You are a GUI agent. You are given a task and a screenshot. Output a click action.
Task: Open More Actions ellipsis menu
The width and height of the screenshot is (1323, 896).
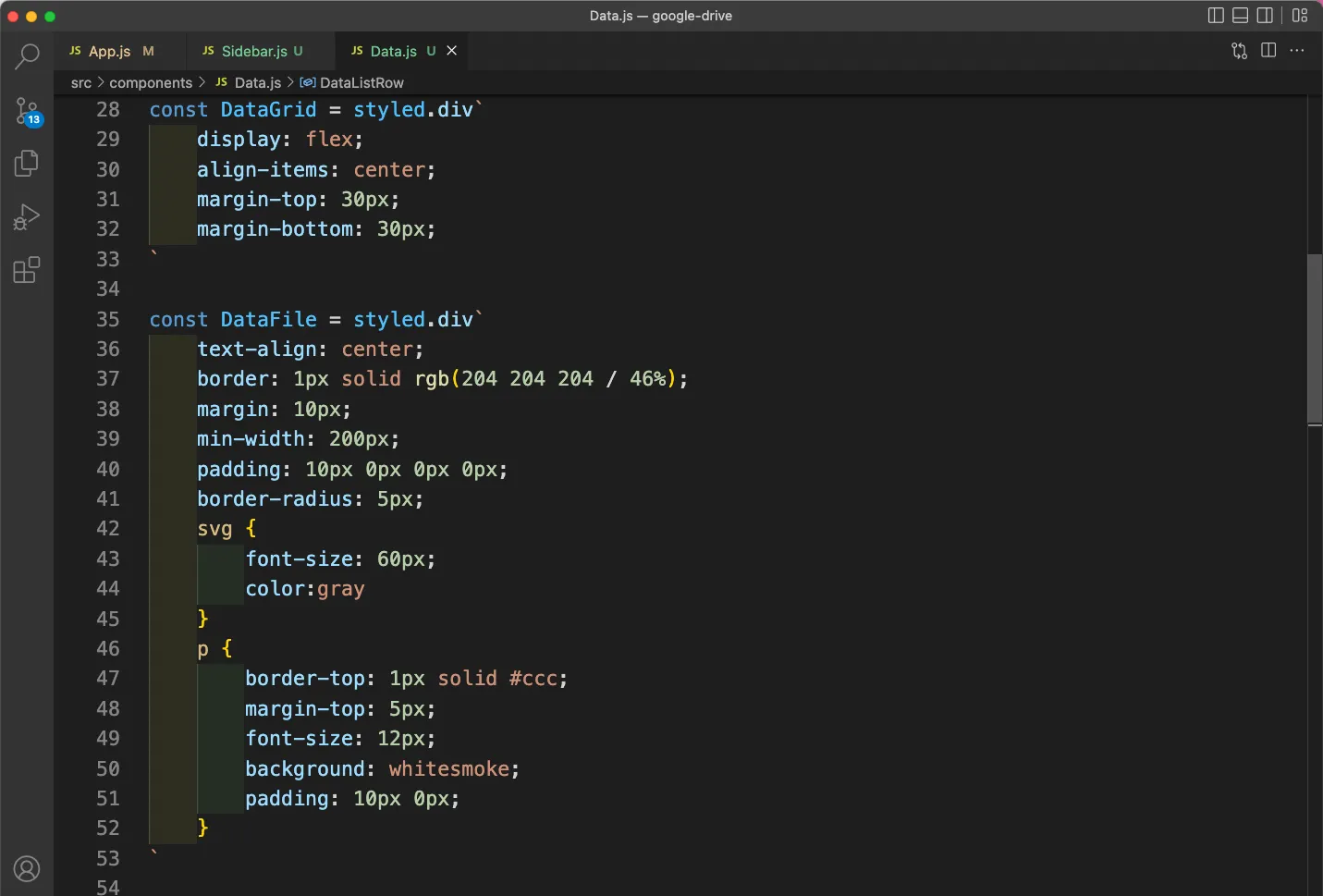1297,51
